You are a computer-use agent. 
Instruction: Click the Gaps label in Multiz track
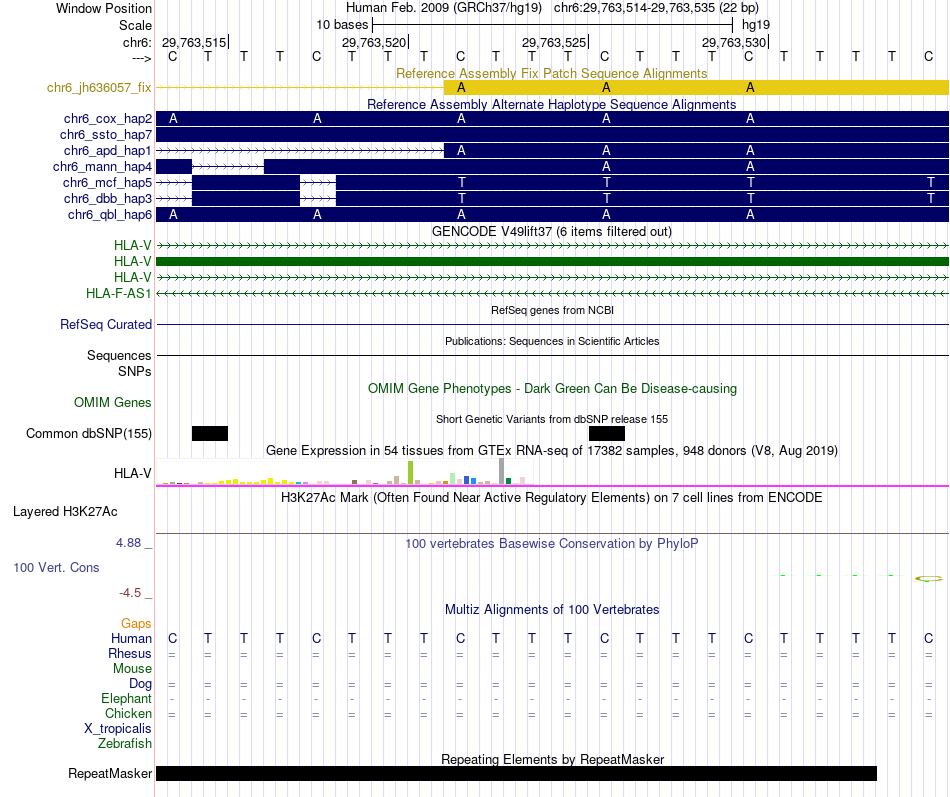tap(136, 623)
